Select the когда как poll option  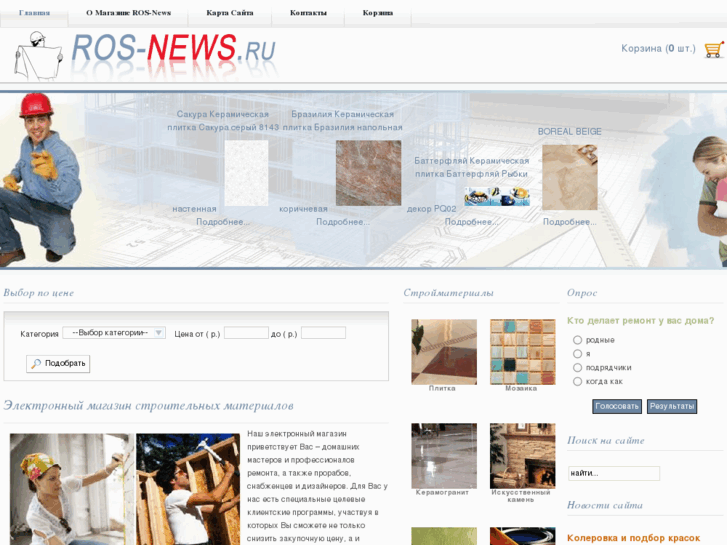(577, 382)
